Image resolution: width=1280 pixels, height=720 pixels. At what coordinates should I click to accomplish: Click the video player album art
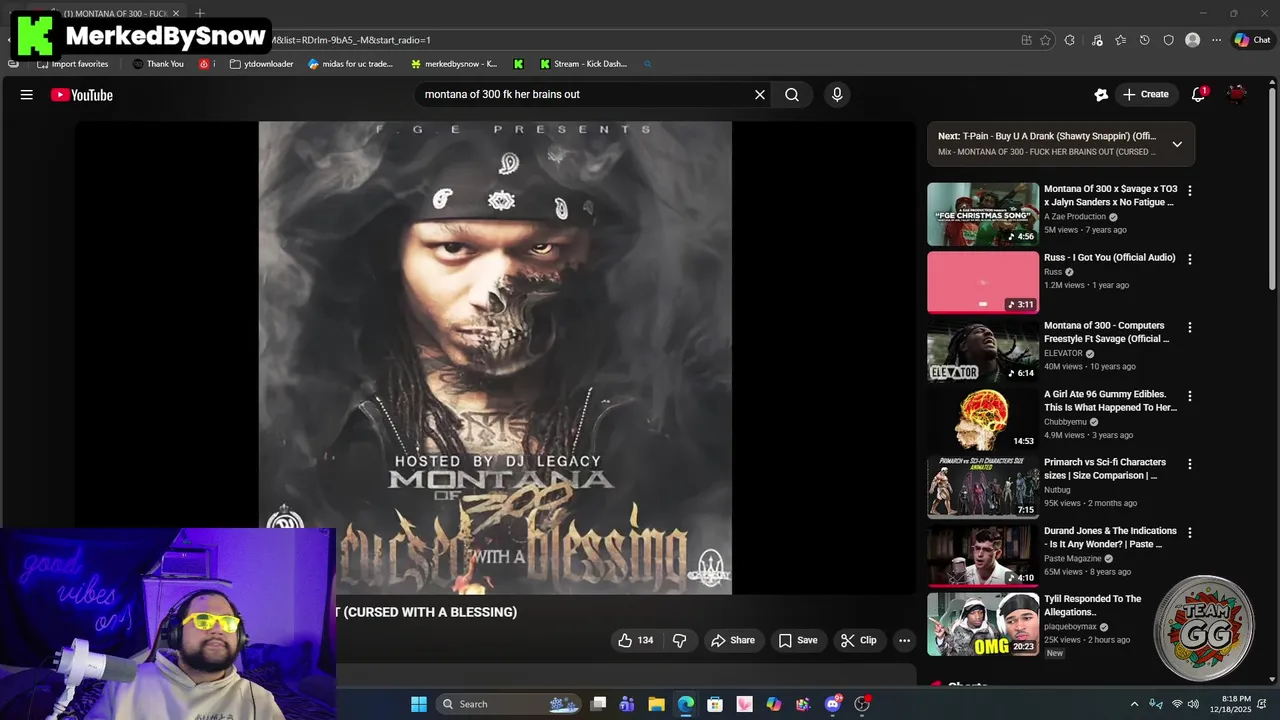coord(495,358)
